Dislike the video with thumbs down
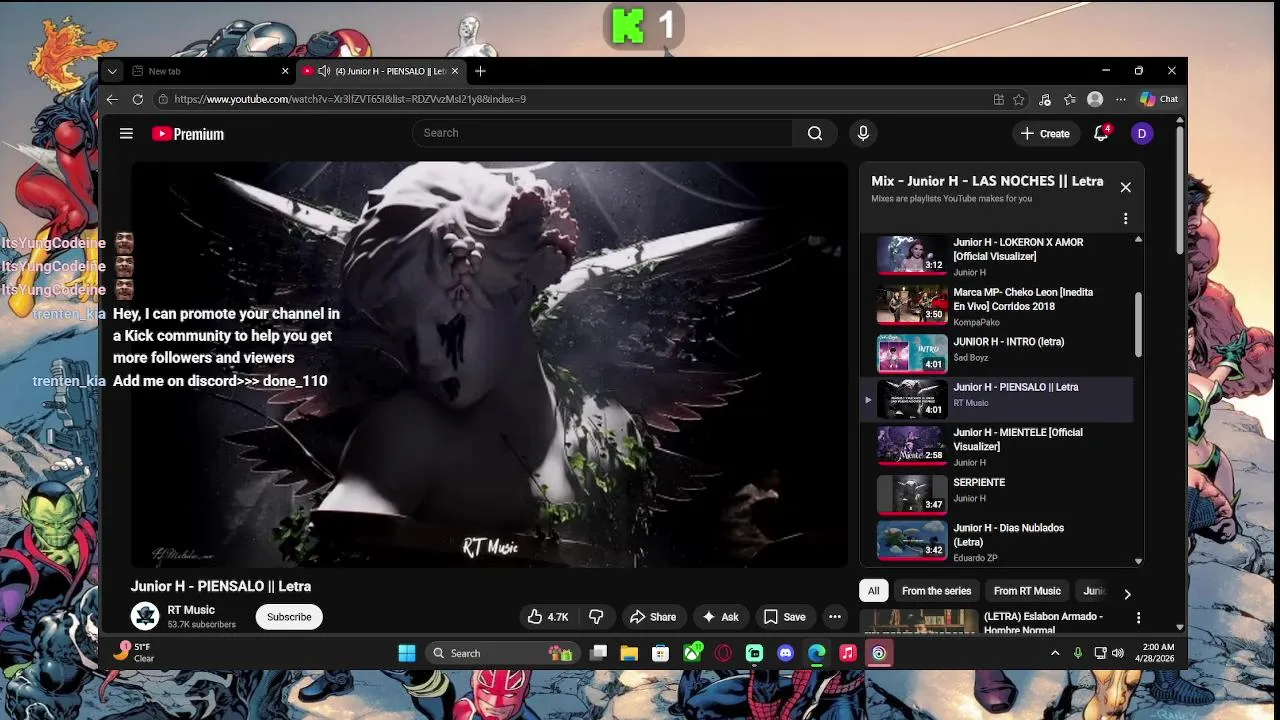Viewport: 1280px width, 720px height. pyautogui.click(x=596, y=617)
